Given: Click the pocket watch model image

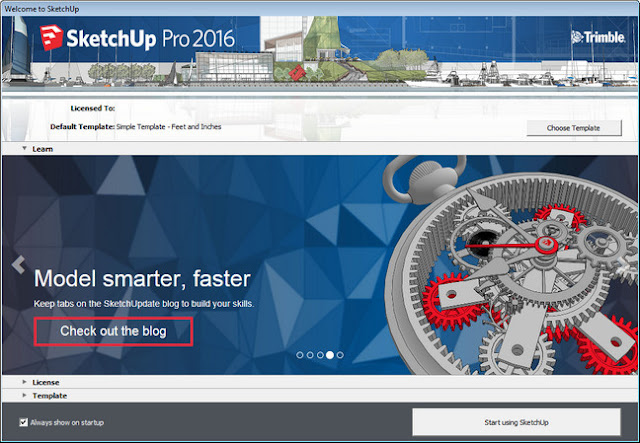Looking at the screenshot, I should click(x=510, y=265).
